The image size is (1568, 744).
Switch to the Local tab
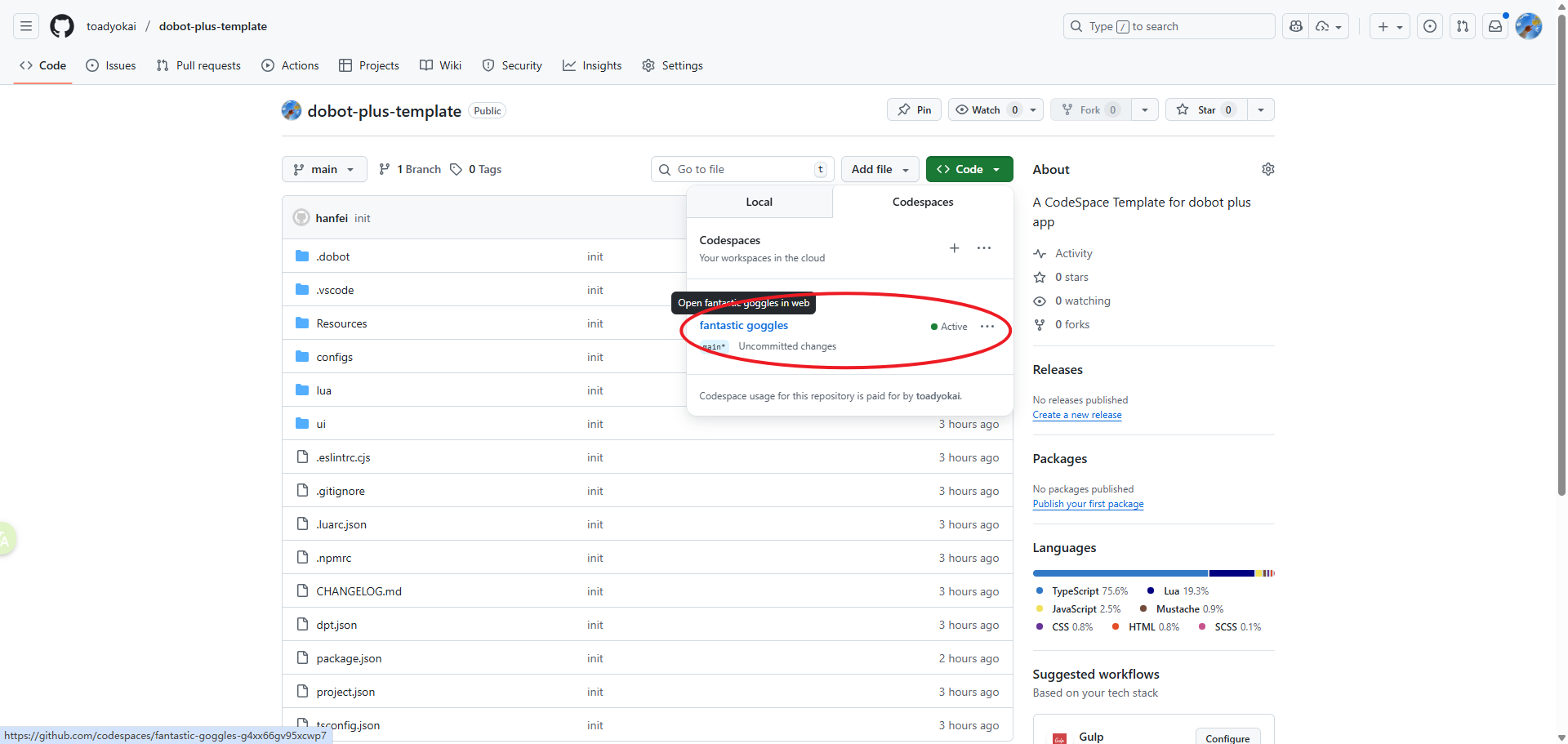coord(759,202)
